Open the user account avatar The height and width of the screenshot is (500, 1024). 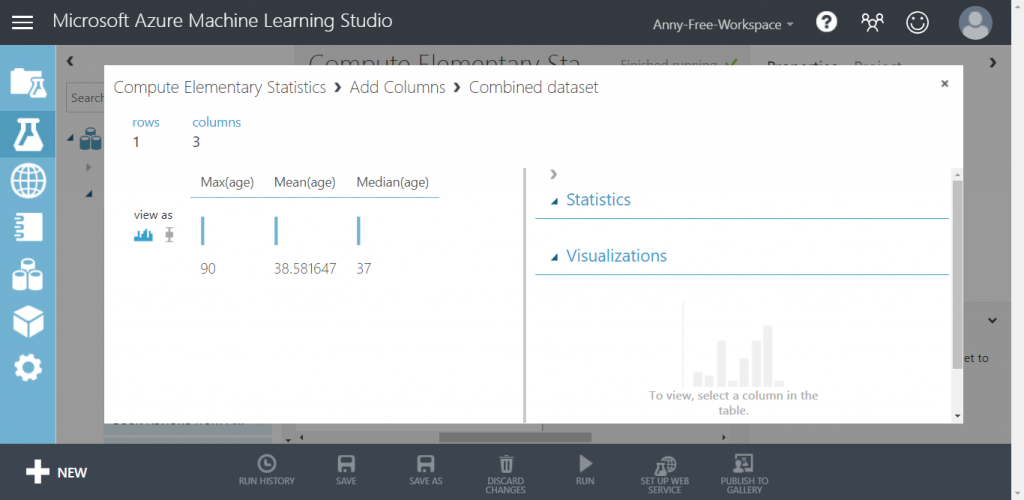pos(975,23)
